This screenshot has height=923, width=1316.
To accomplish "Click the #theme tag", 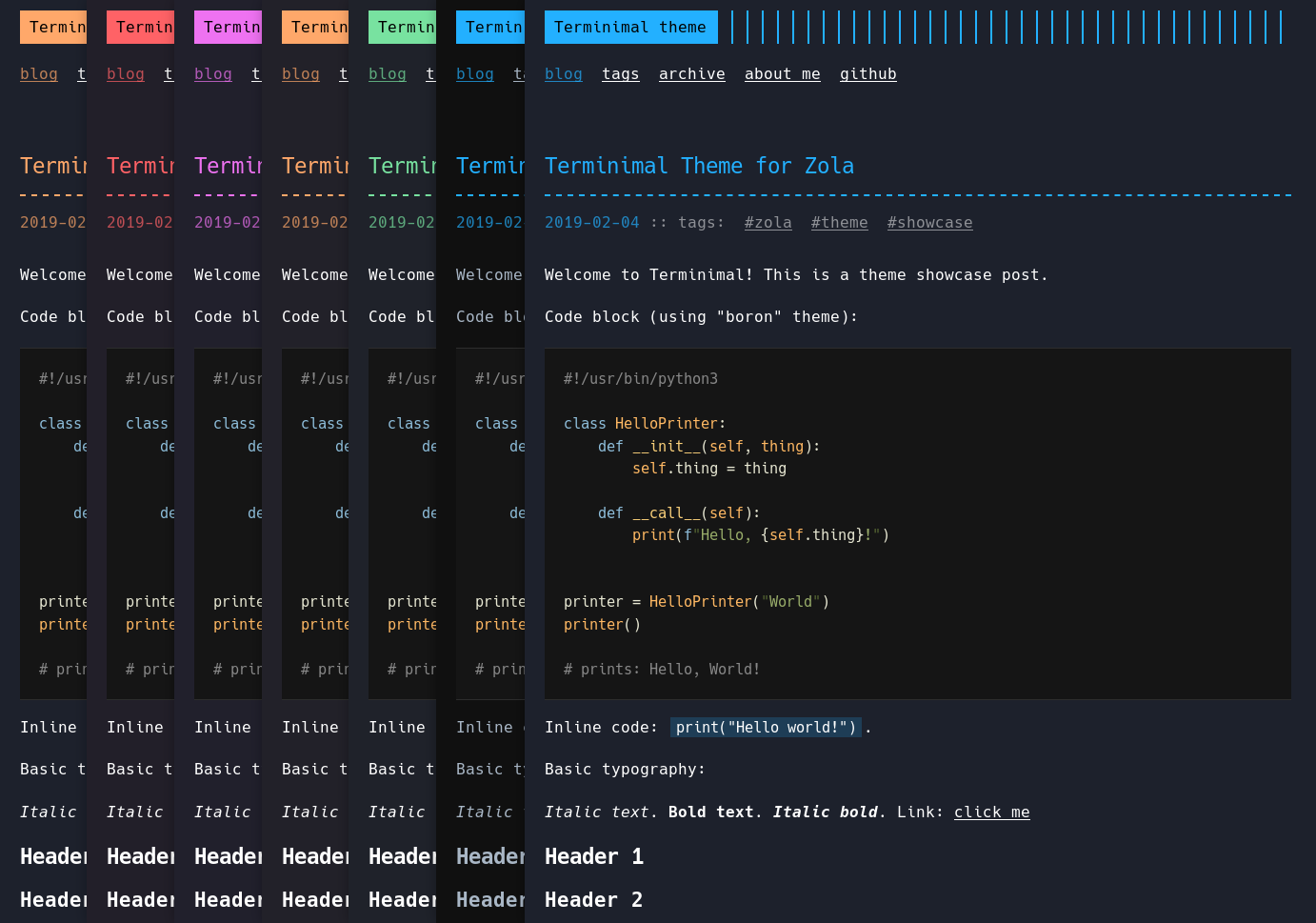I will [839, 222].
